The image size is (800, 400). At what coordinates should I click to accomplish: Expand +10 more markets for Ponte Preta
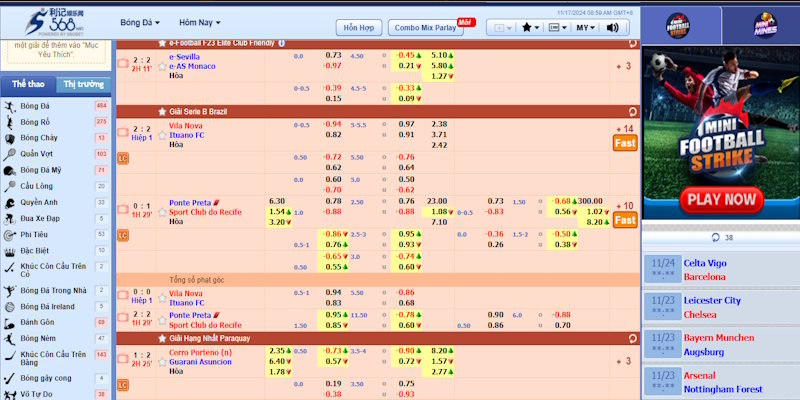tap(624, 206)
